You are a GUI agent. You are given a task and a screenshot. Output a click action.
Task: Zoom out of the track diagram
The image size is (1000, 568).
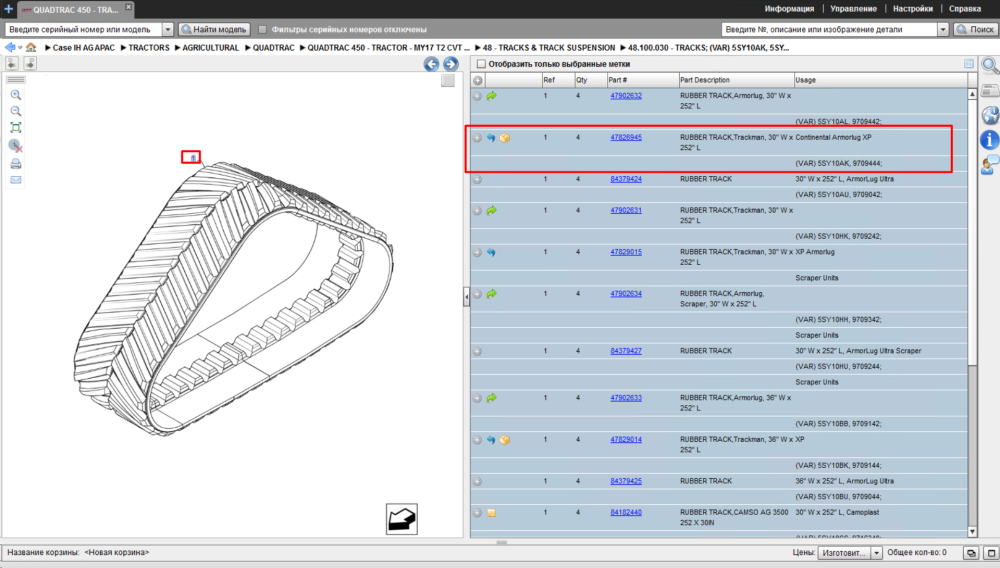click(16, 112)
